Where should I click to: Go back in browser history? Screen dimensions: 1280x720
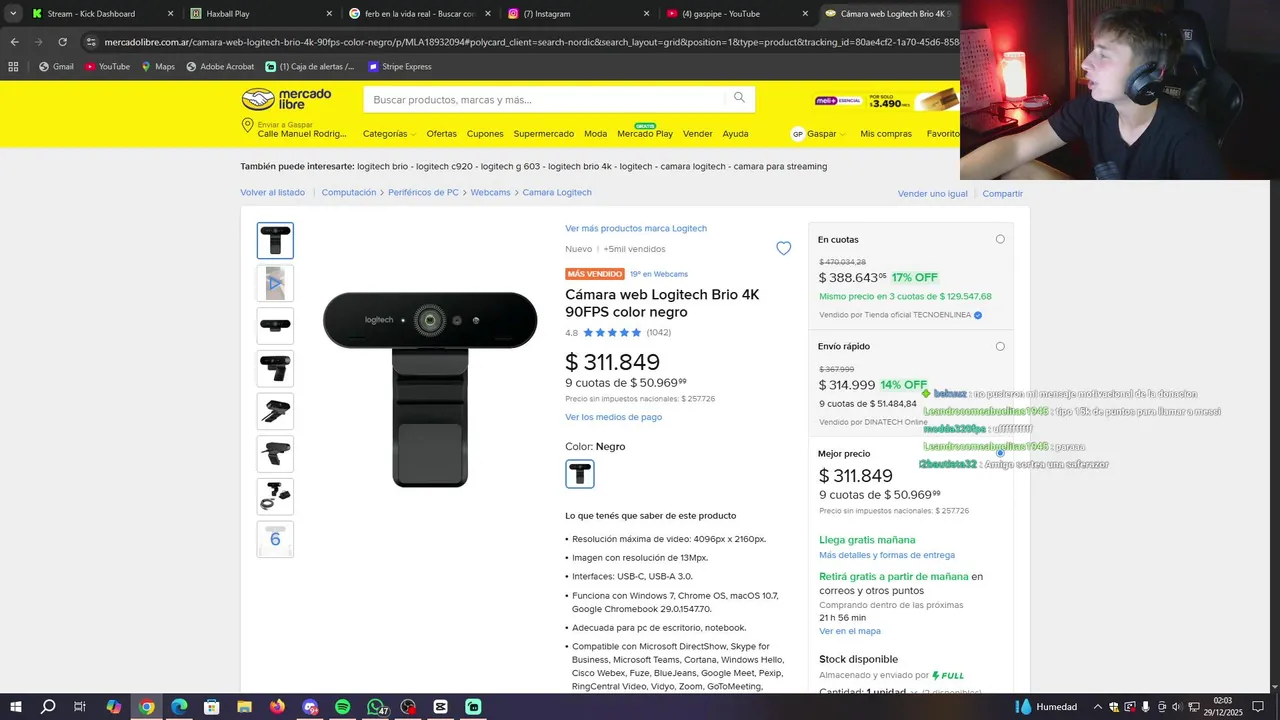14,42
